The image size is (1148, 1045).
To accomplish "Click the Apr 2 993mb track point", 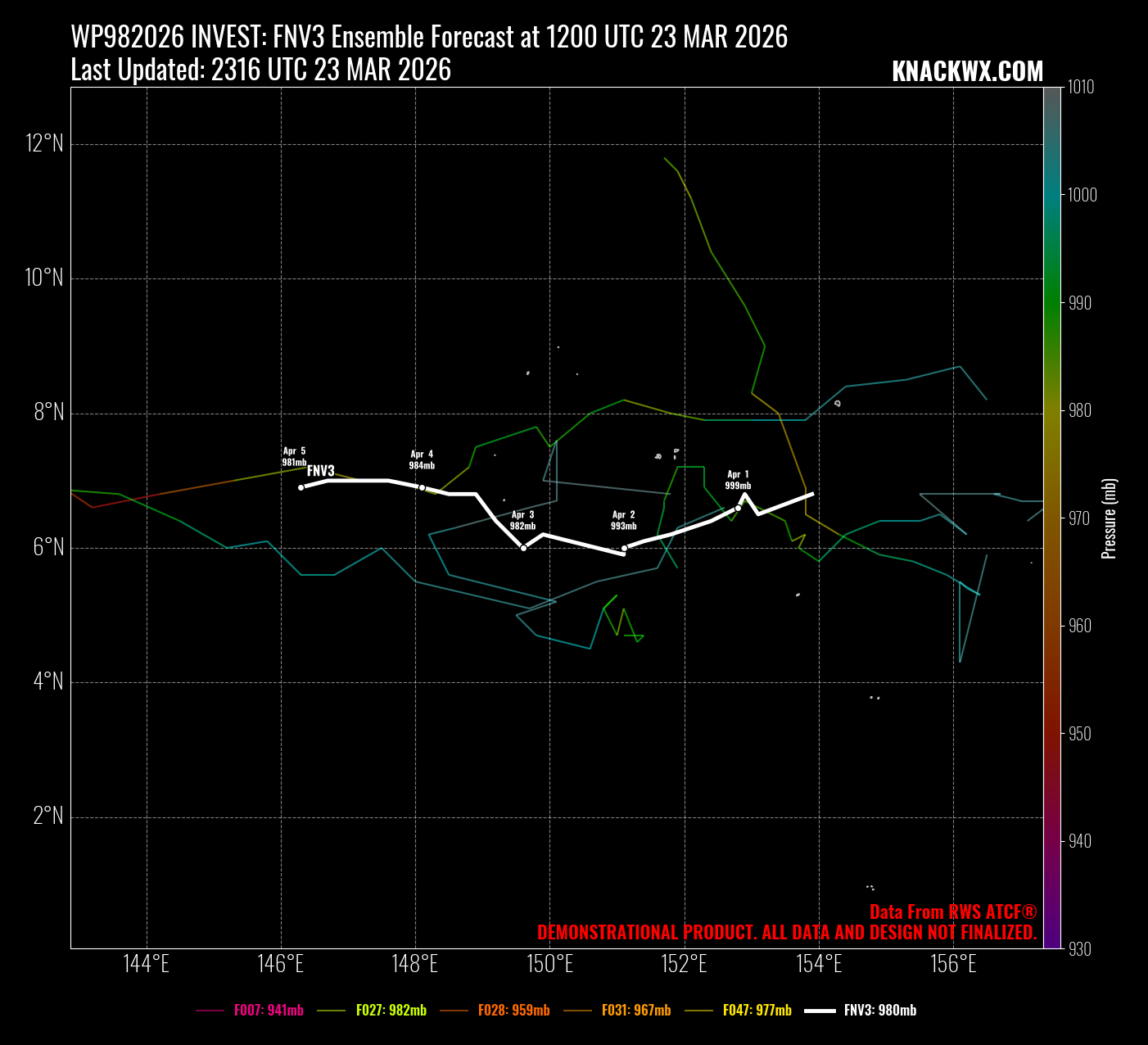I will pyautogui.click(x=624, y=548).
